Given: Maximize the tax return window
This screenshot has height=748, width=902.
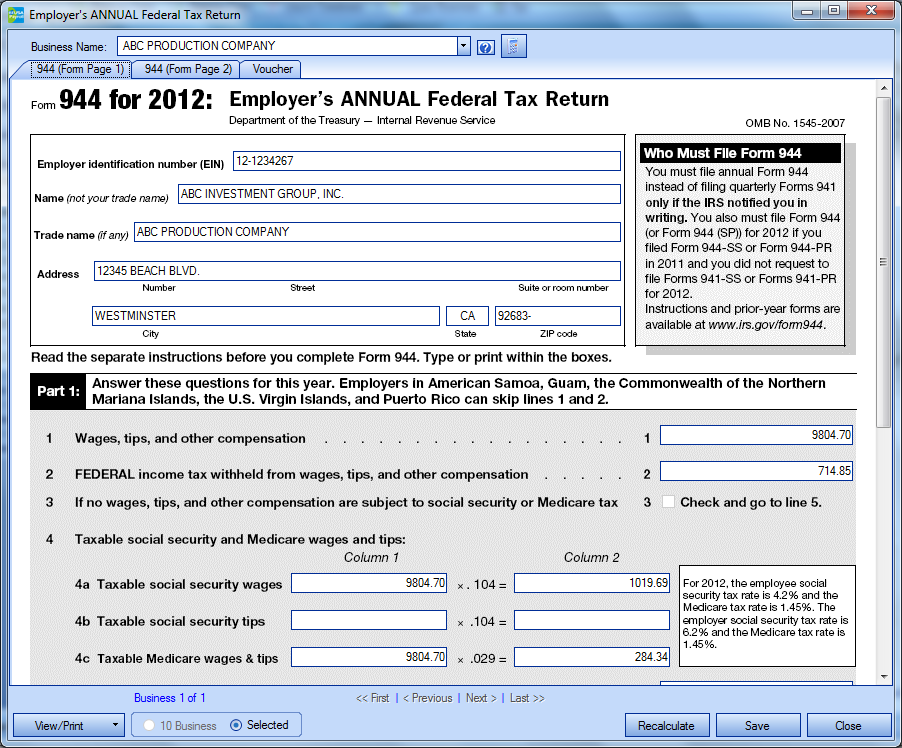Looking at the screenshot, I should tap(833, 11).
